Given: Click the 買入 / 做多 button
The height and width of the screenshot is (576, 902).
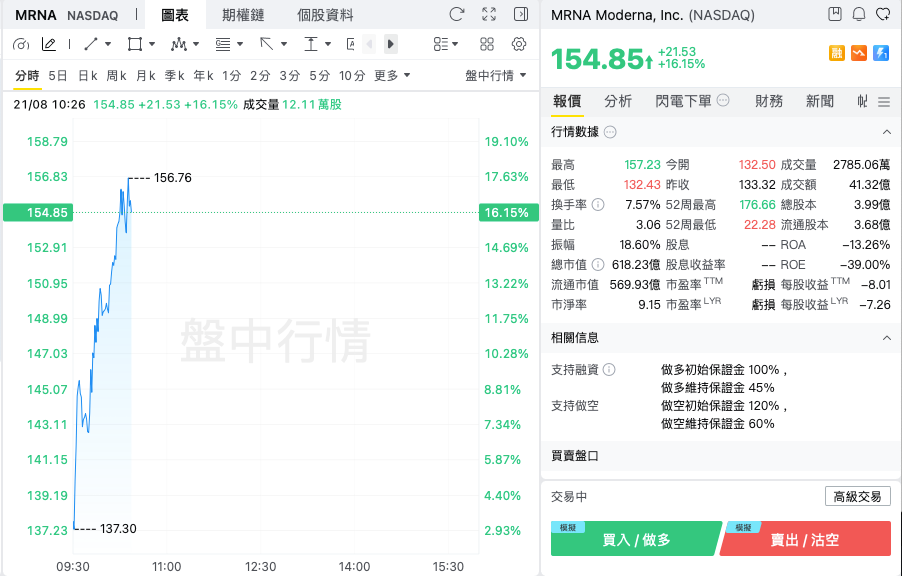Looking at the screenshot, I should point(636,539).
